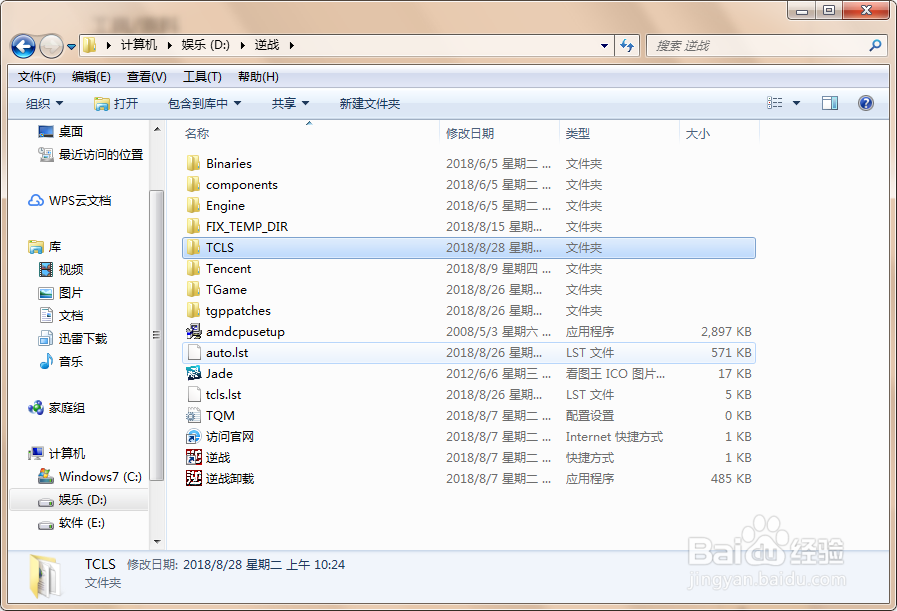Screen dimensions: 897x611
Task: Open the address bar history dropdown
Action: click(604, 46)
